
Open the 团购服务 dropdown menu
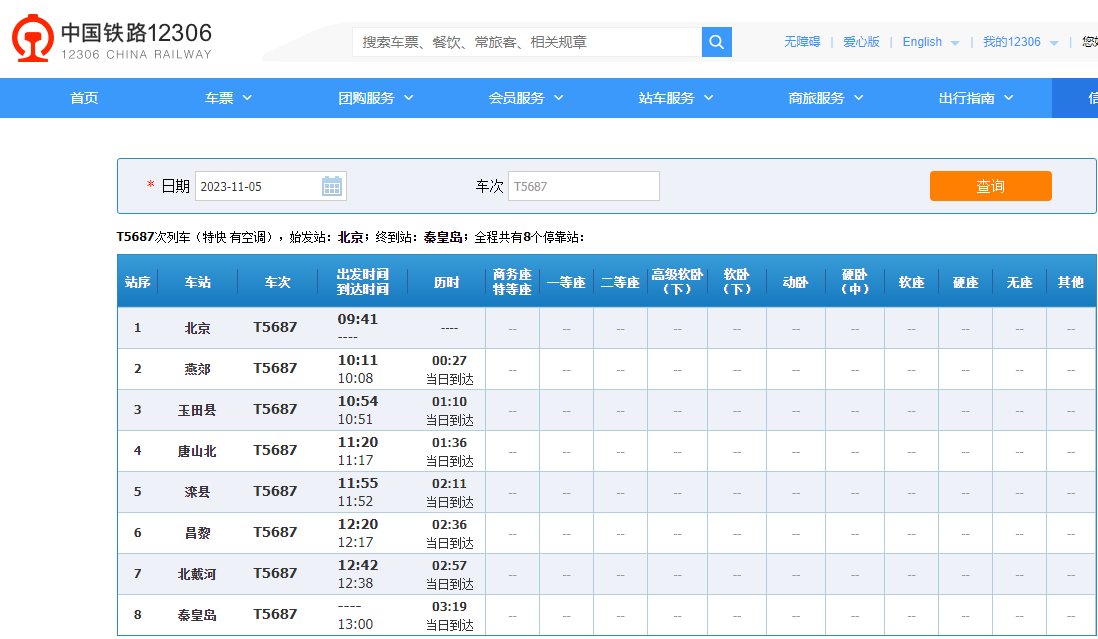tap(370, 98)
